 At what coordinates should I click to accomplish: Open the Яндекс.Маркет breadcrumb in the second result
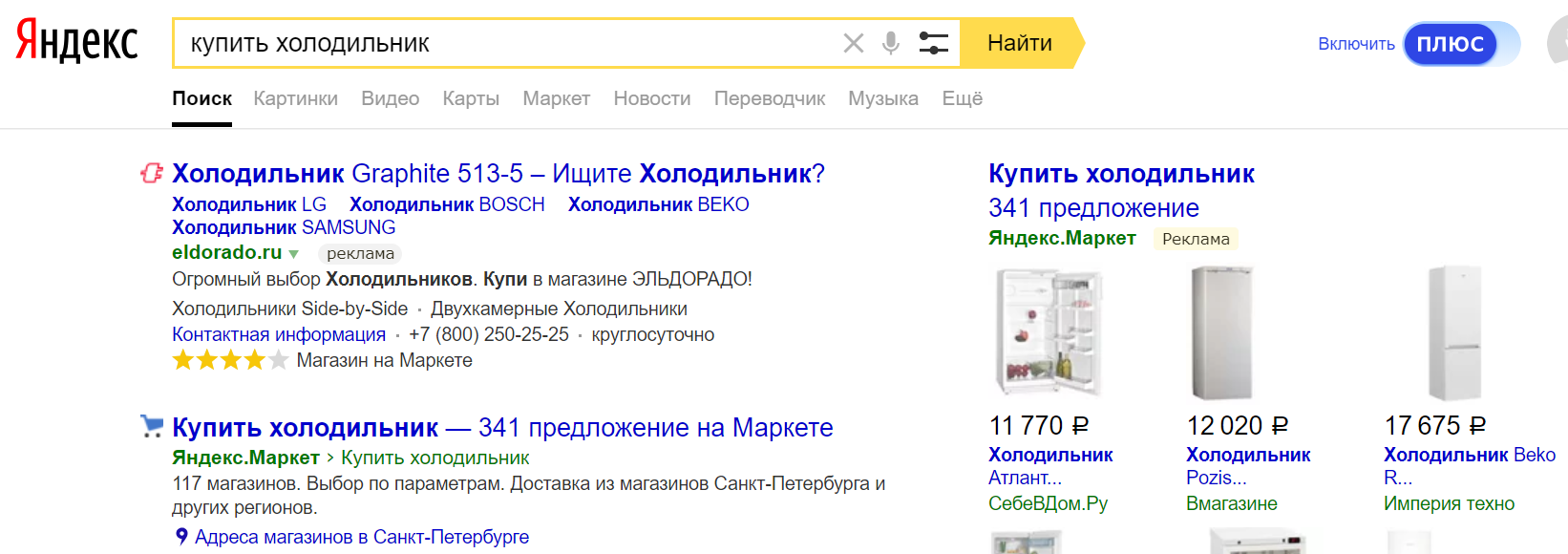(245, 458)
